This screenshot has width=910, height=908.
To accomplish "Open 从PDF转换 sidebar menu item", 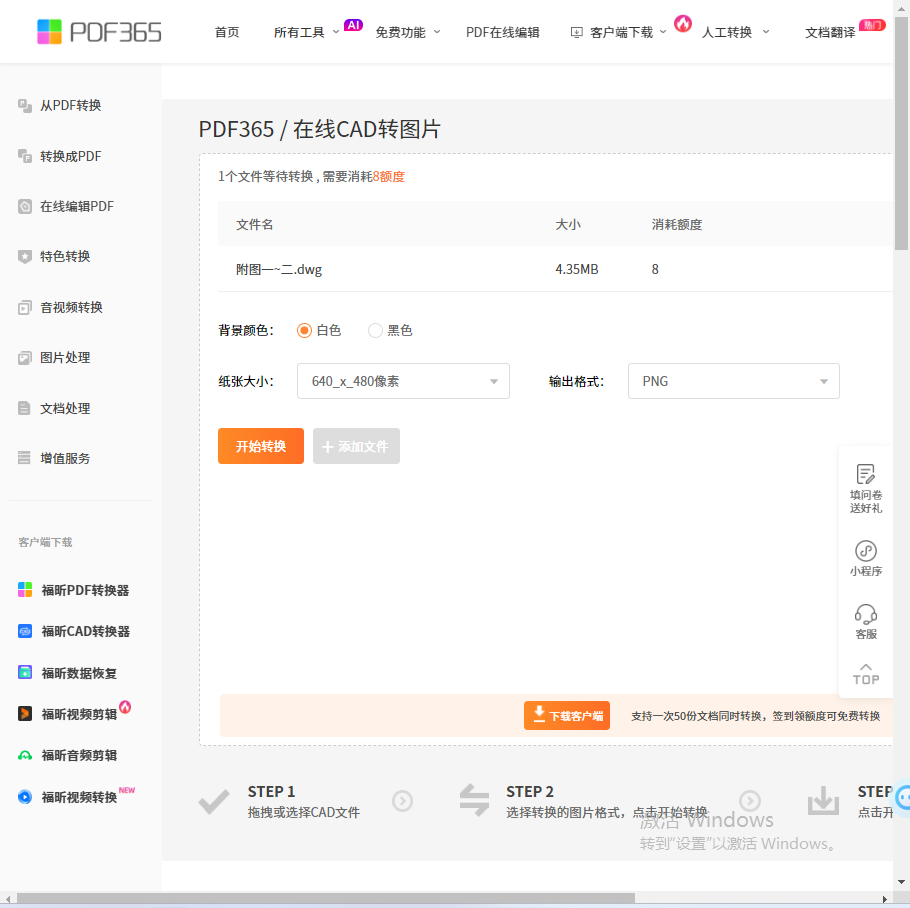I will pyautogui.click(x=71, y=106).
